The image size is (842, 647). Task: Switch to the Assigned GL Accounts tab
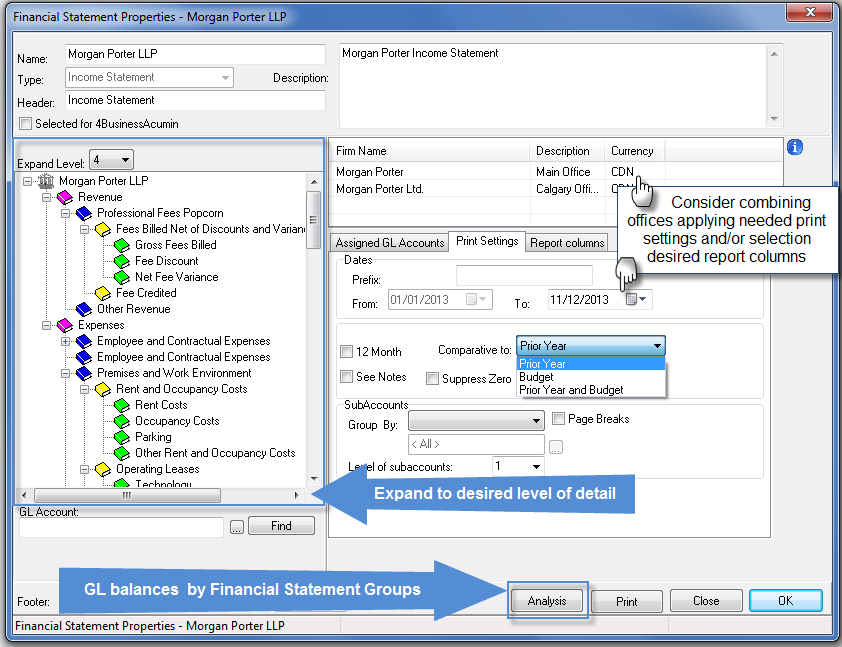[389, 243]
